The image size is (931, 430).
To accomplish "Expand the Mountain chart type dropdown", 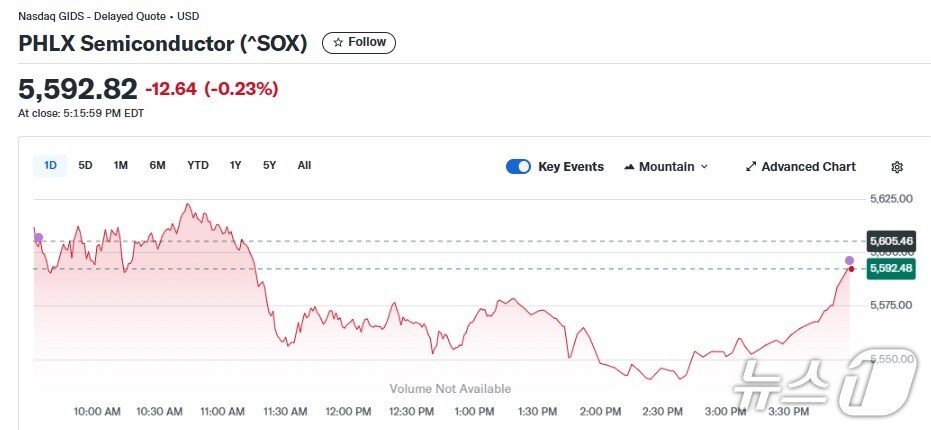I will [704, 167].
